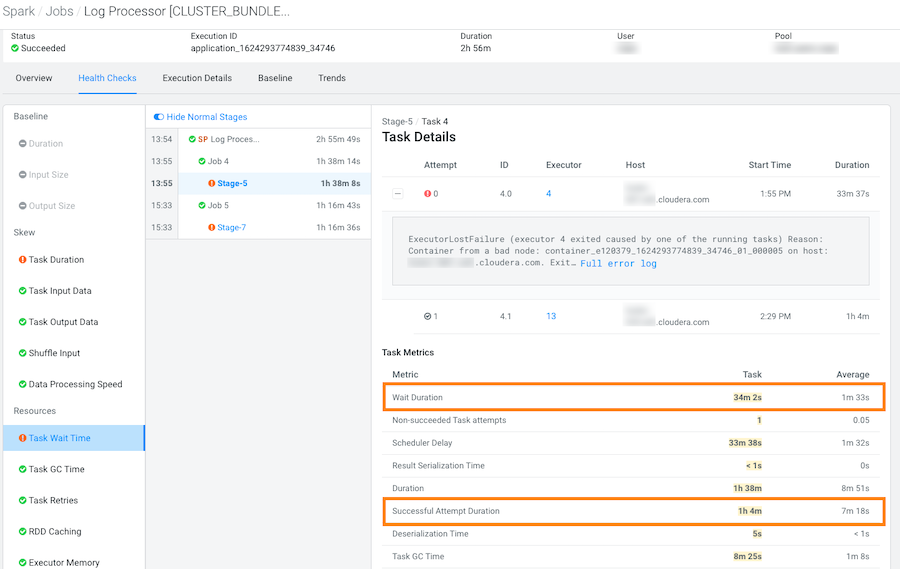
Task: Open Baseline Duration health check
Action: click(x=46, y=144)
